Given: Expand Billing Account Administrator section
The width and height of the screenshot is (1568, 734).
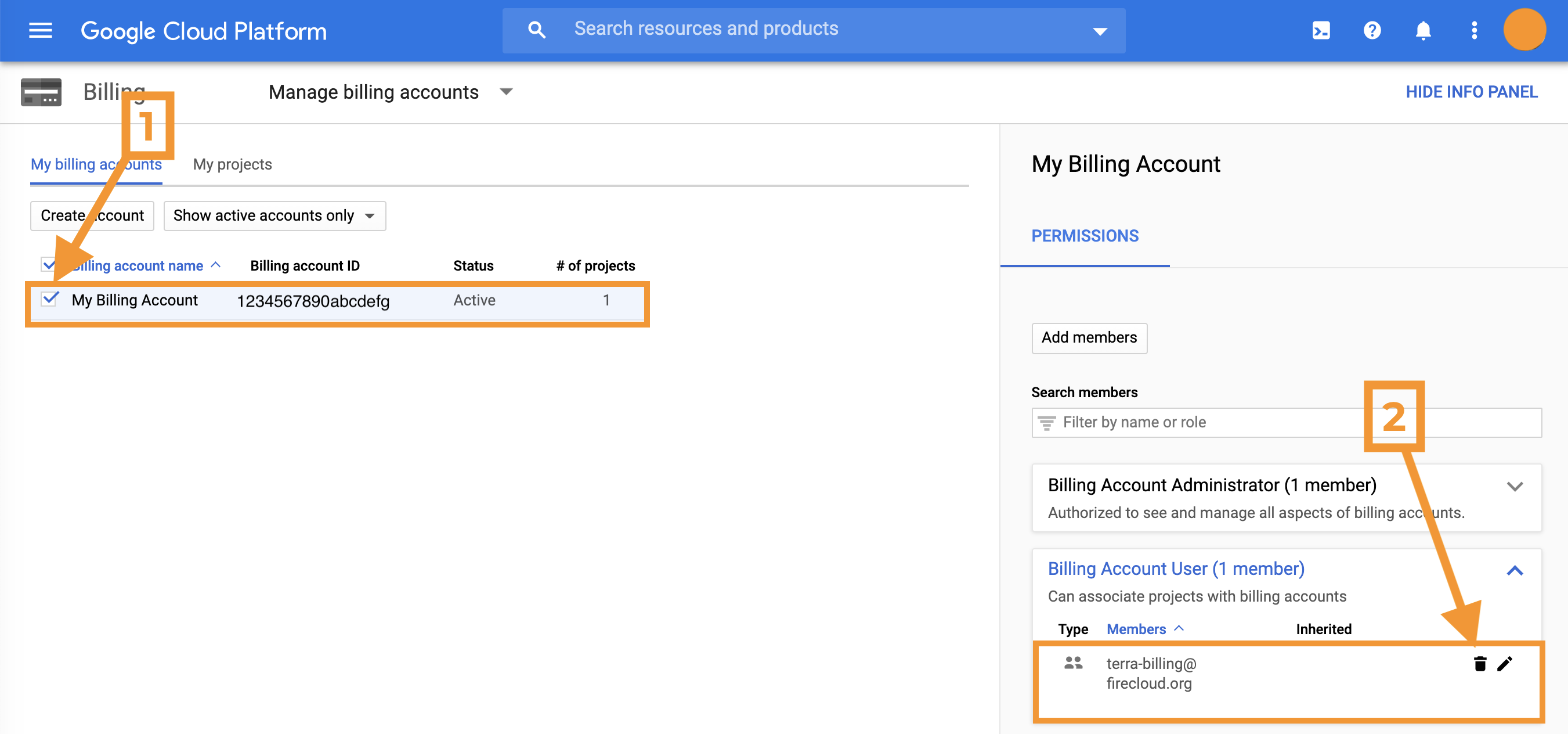Looking at the screenshot, I should point(1514,487).
